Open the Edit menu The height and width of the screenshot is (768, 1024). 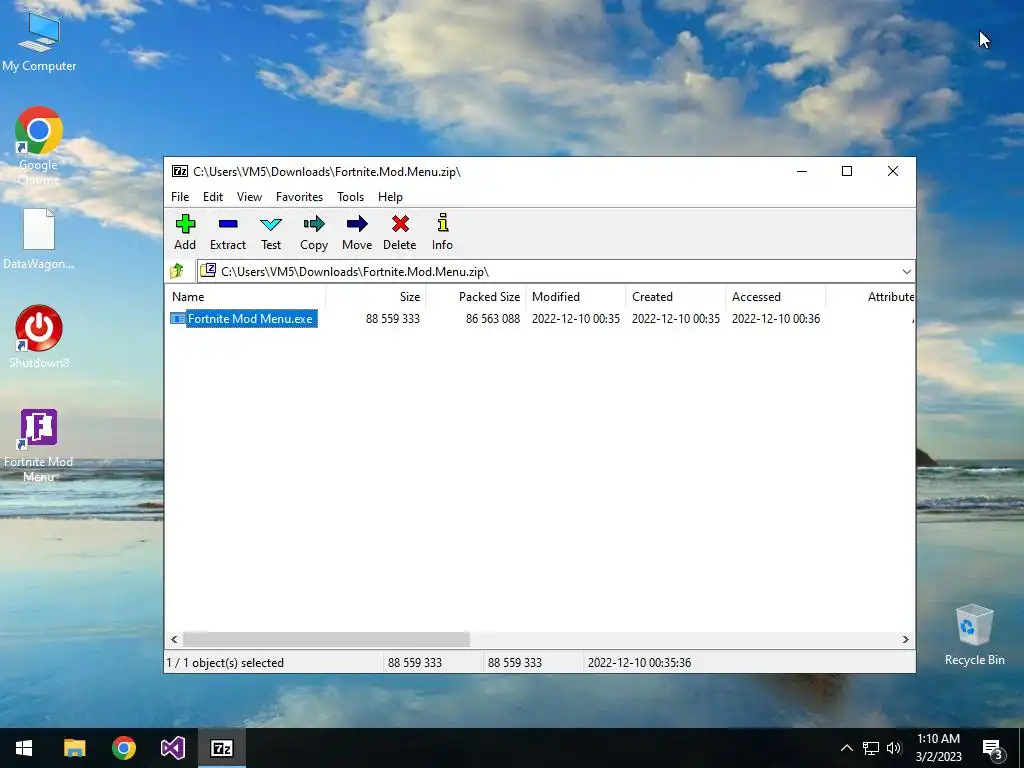pyautogui.click(x=213, y=197)
